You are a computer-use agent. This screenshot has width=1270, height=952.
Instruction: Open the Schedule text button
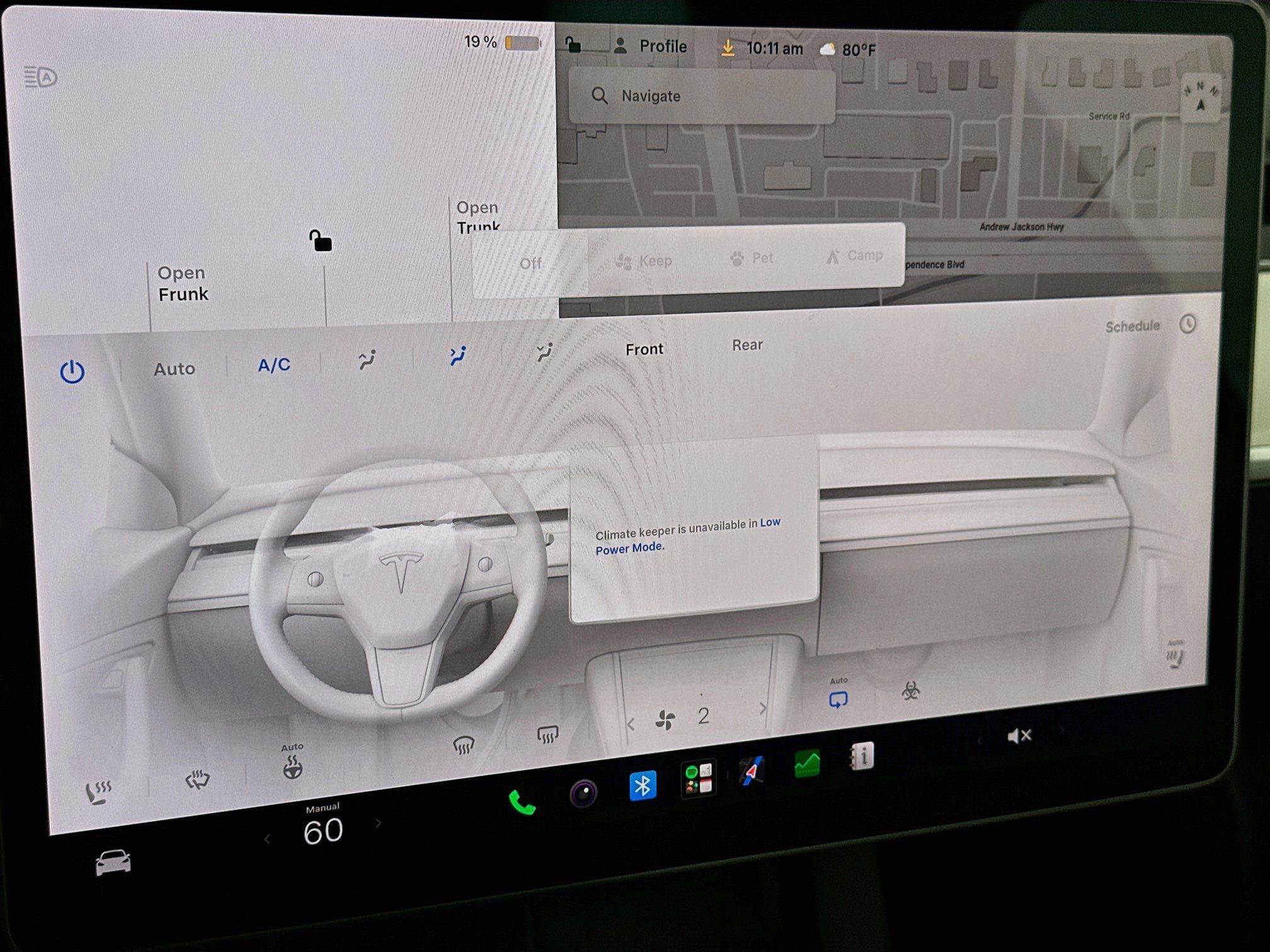1132,326
